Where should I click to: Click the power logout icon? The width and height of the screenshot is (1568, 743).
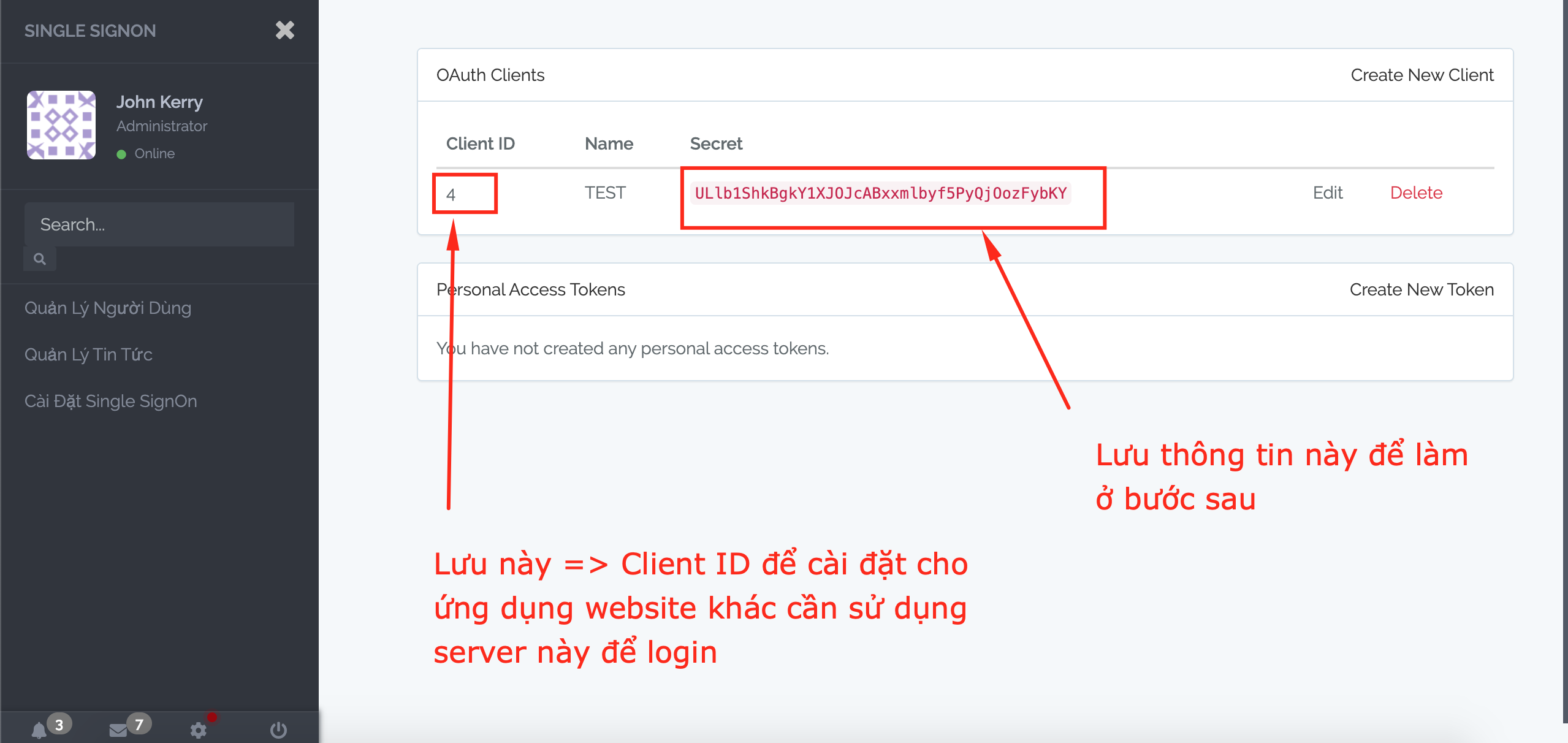point(278,730)
